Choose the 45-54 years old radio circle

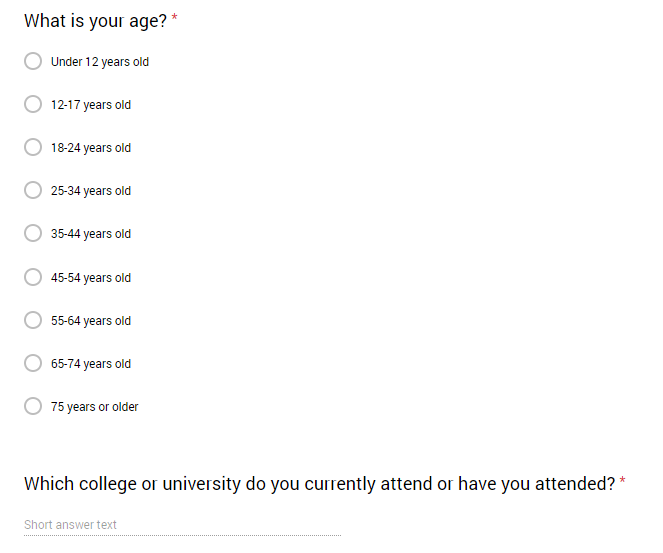[33, 277]
